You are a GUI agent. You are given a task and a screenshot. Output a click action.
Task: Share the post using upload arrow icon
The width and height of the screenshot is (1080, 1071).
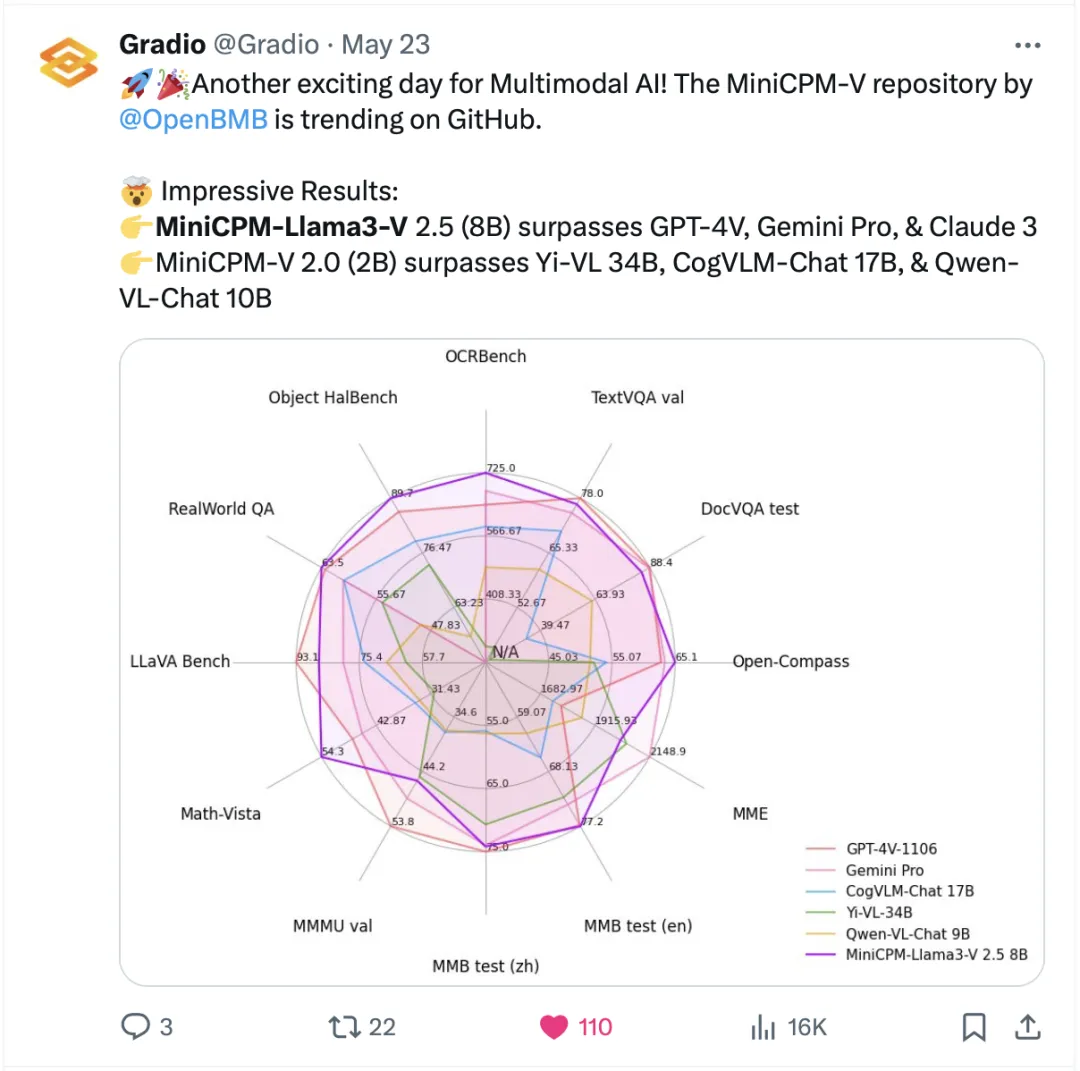point(1027,1027)
